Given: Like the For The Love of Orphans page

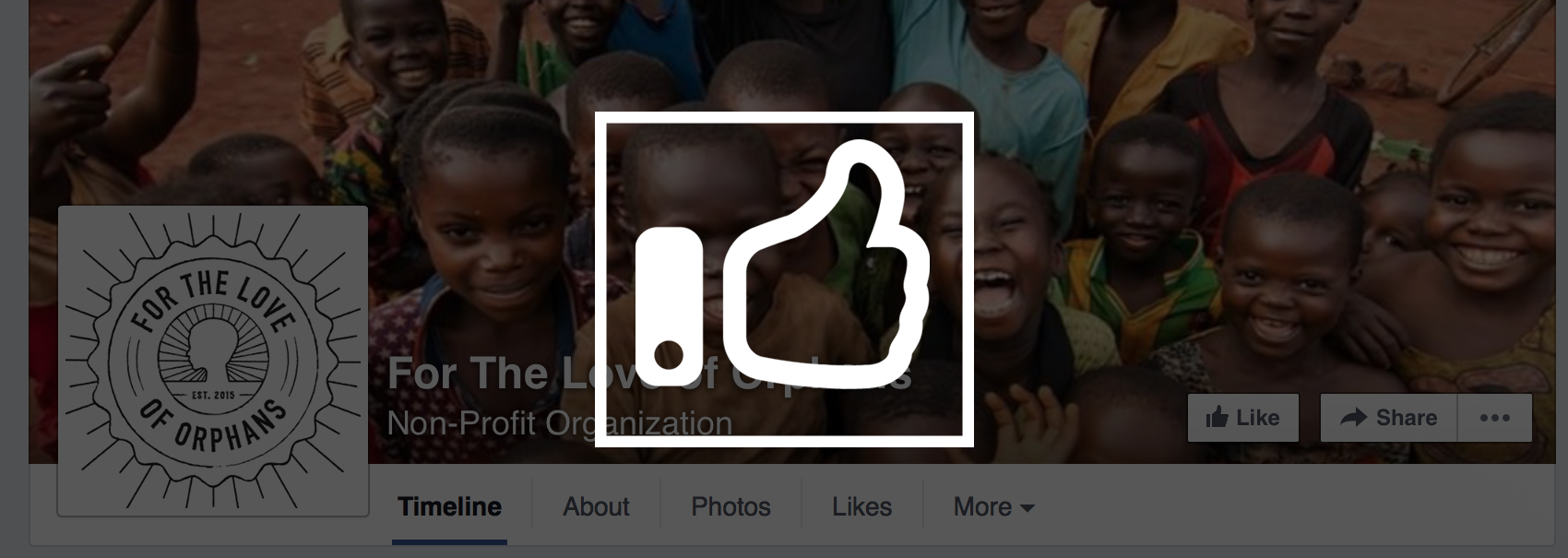Looking at the screenshot, I should (1243, 418).
